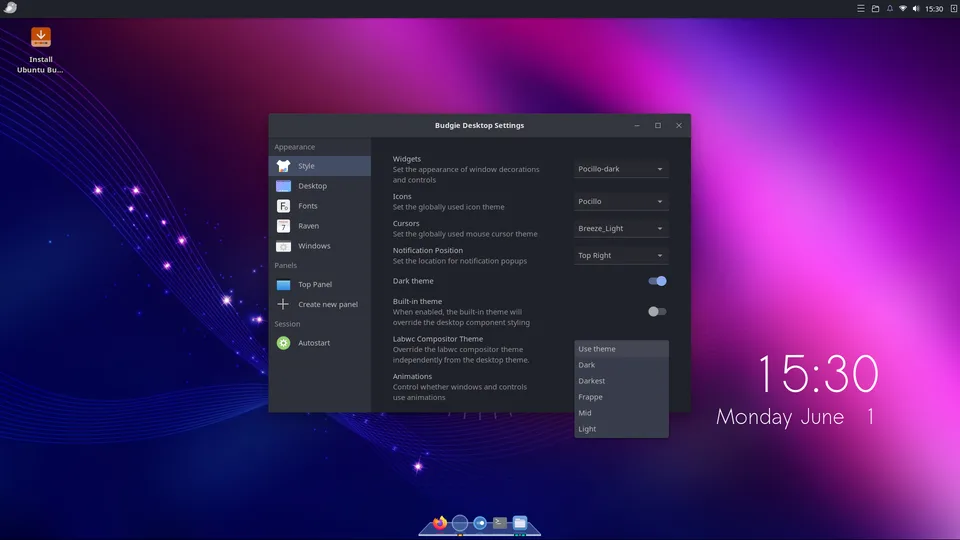Click the Appearance section header in sidebar
This screenshot has height=540, width=960.
[294, 147]
